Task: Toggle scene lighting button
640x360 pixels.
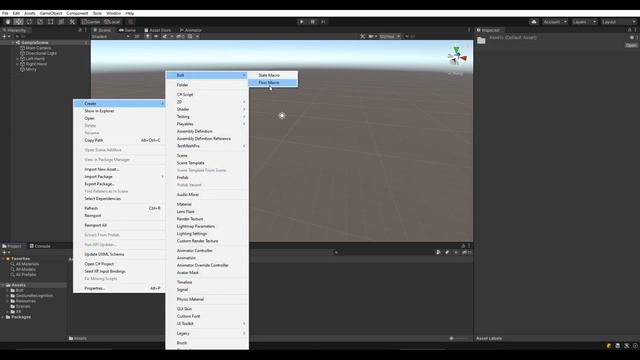Action: coord(148,36)
